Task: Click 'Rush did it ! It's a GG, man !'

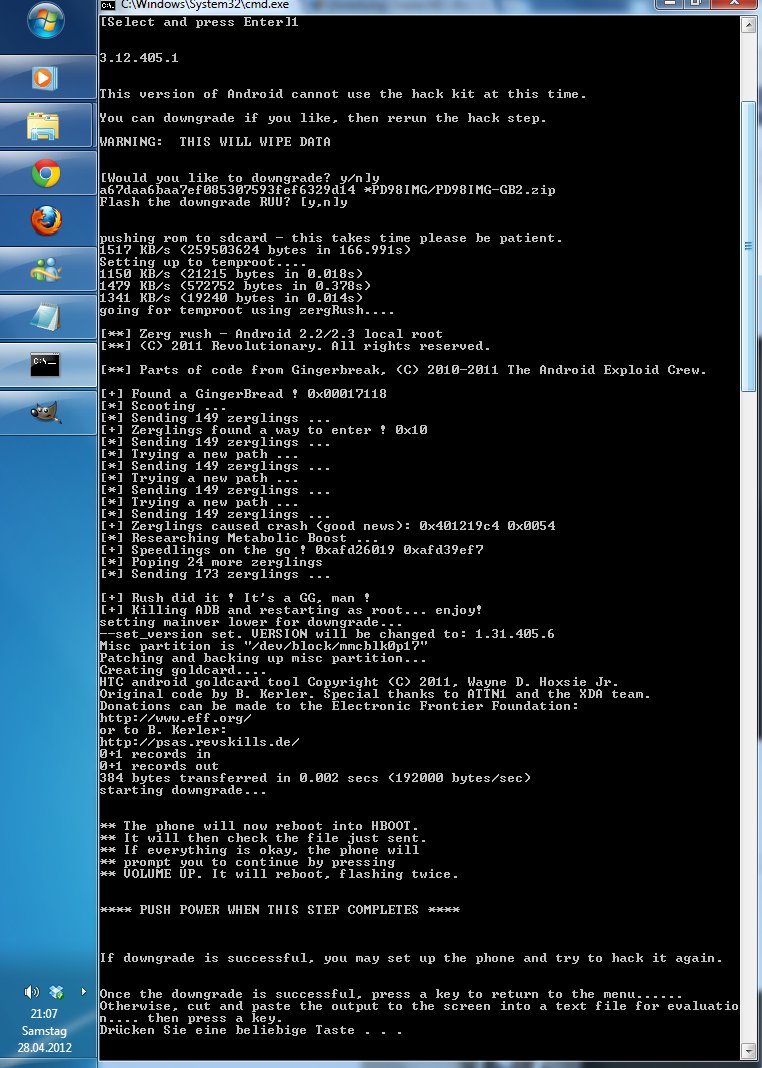Action: 236,598
